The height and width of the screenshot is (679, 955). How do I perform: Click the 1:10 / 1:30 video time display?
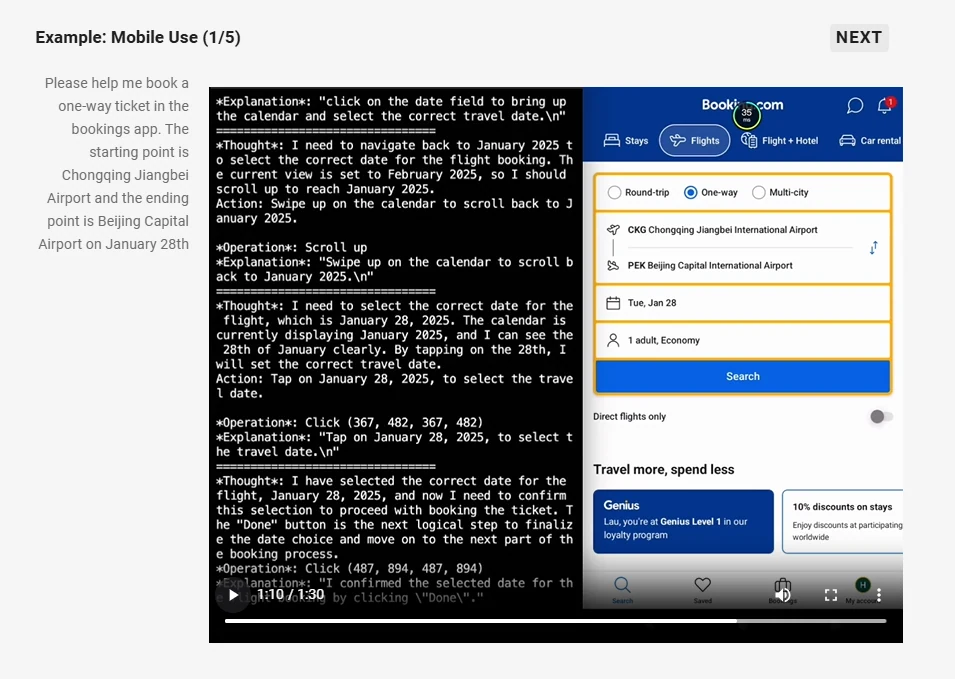point(291,594)
